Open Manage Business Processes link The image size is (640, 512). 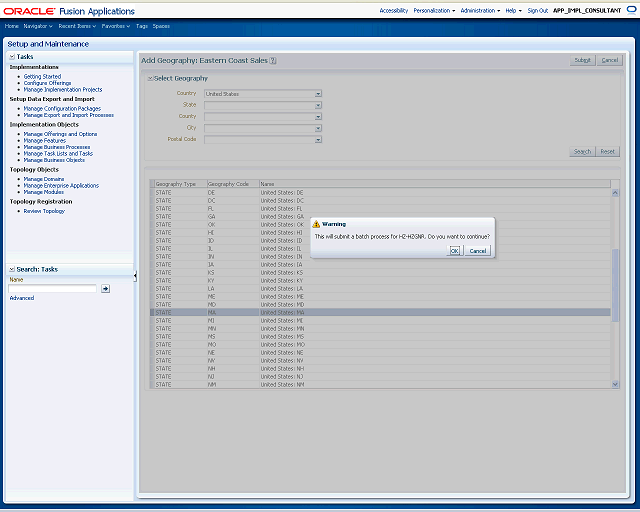coord(57,147)
